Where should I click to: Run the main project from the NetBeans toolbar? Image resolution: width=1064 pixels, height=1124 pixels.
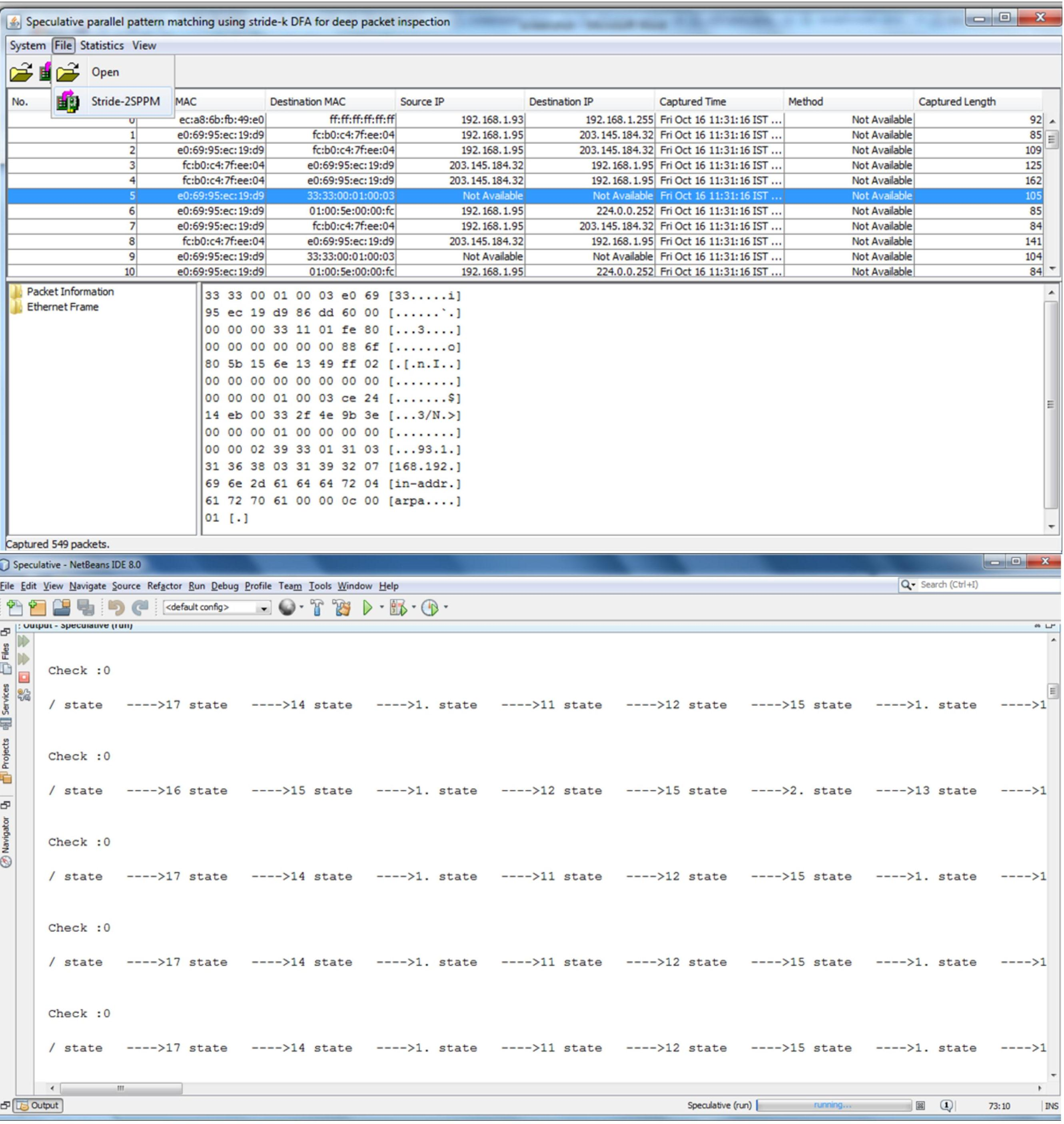click(x=367, y=607)
